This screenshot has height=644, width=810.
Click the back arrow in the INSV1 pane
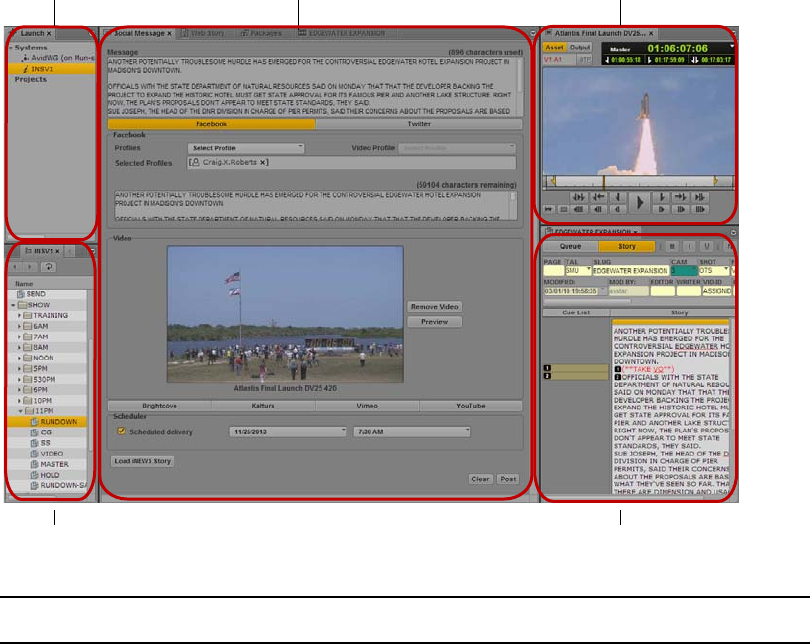[15, 267]
